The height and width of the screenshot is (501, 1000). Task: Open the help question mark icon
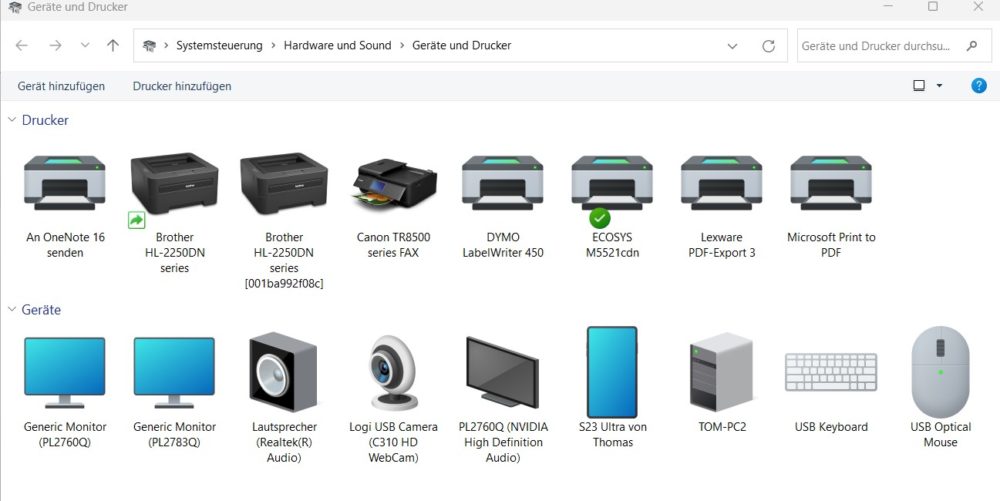coord(978,85)
